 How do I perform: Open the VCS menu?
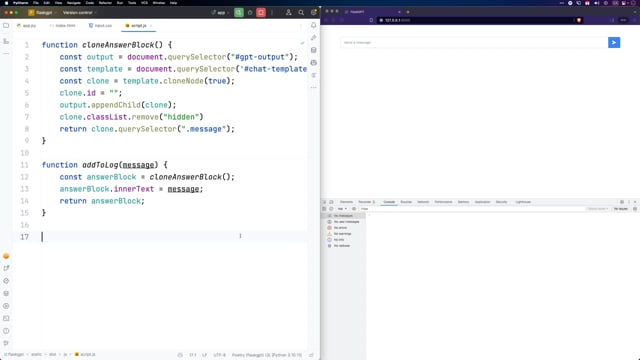(144, 3)
